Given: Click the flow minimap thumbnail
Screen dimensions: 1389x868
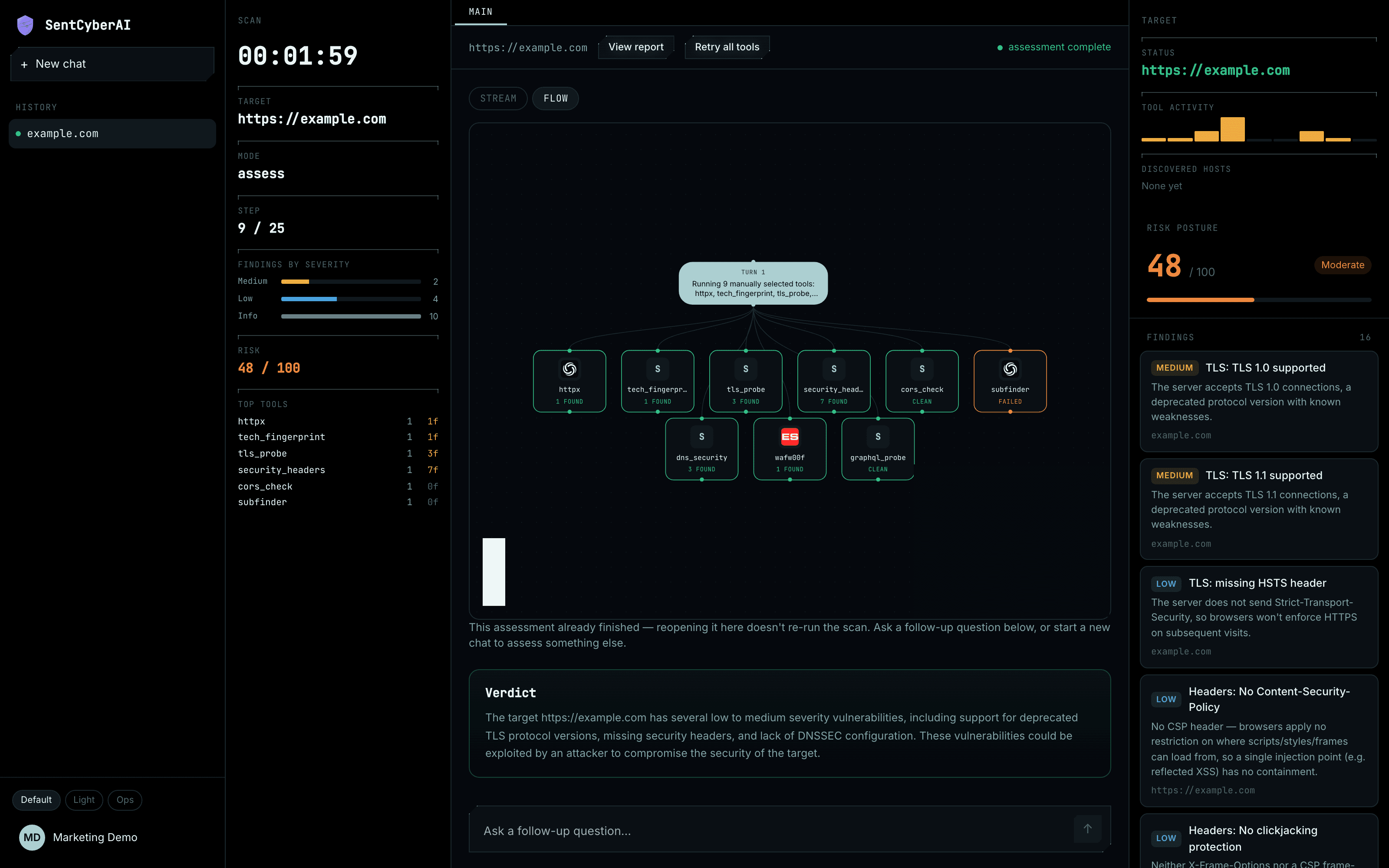Looking at the screenshot, I should coord(494,572).
